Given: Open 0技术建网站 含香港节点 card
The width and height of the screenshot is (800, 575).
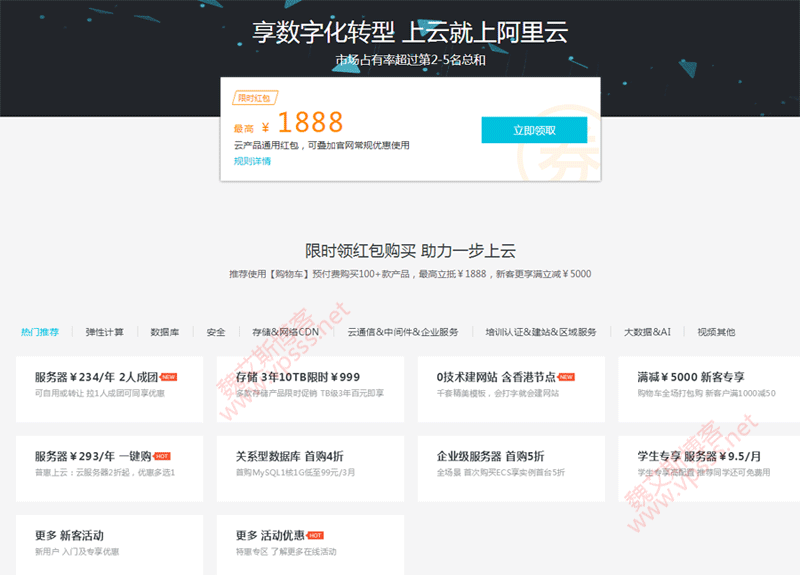Looking at the screenshot, I should pyautogui.click(x=511, y=389).
